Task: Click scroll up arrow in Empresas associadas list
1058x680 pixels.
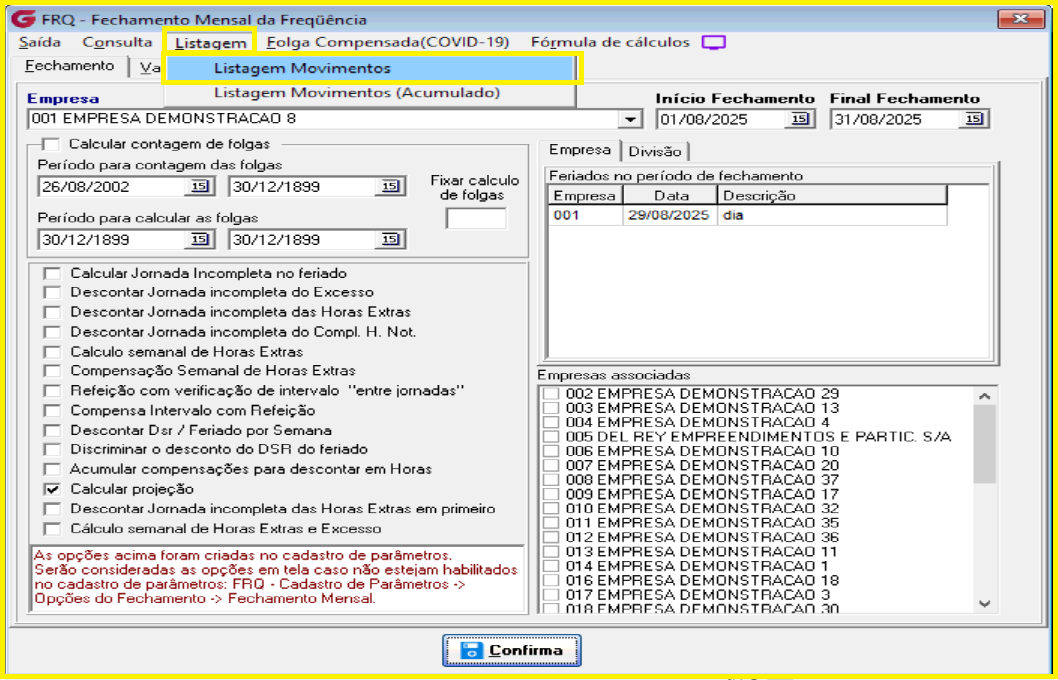Action: pyautogui.click(x=984, y=396)
